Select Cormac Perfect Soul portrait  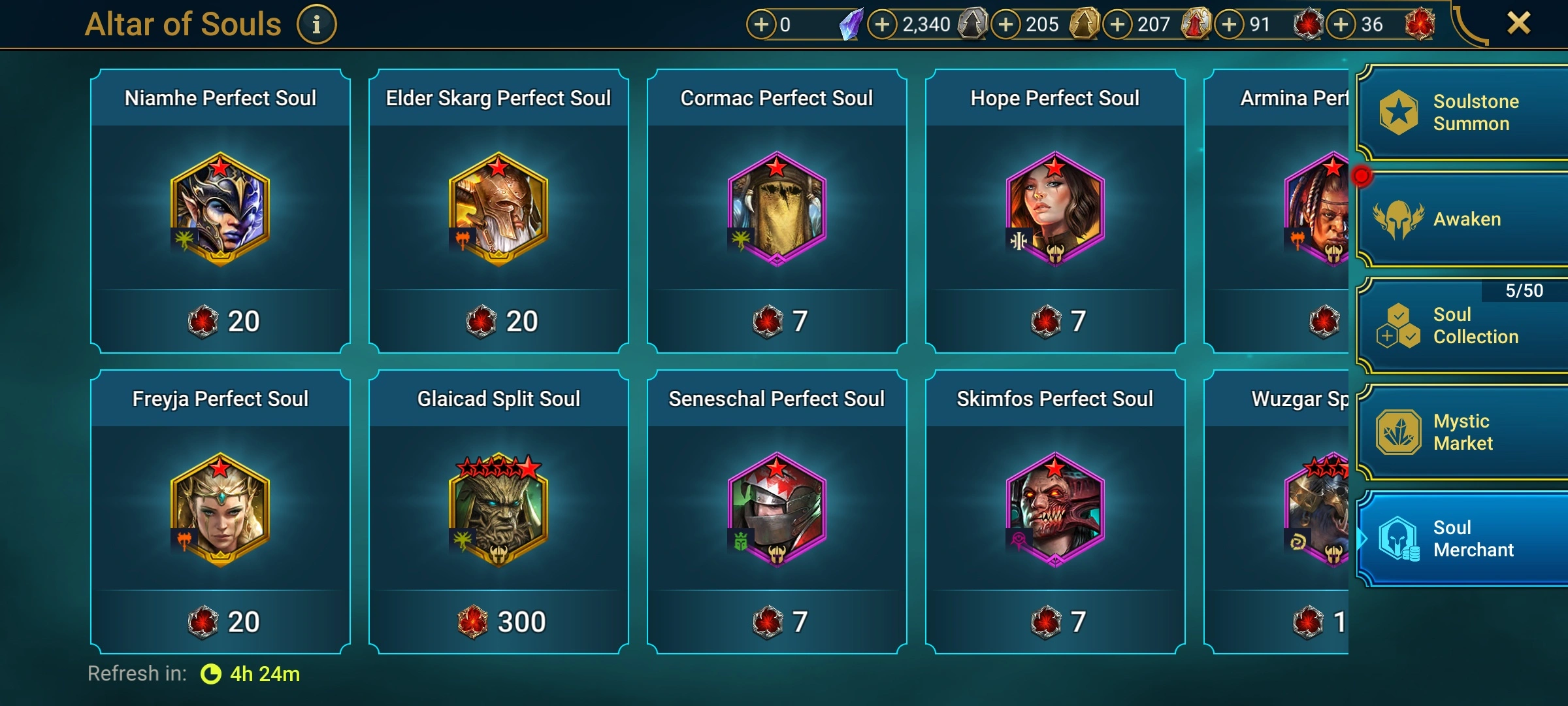(x=777, y=209)
